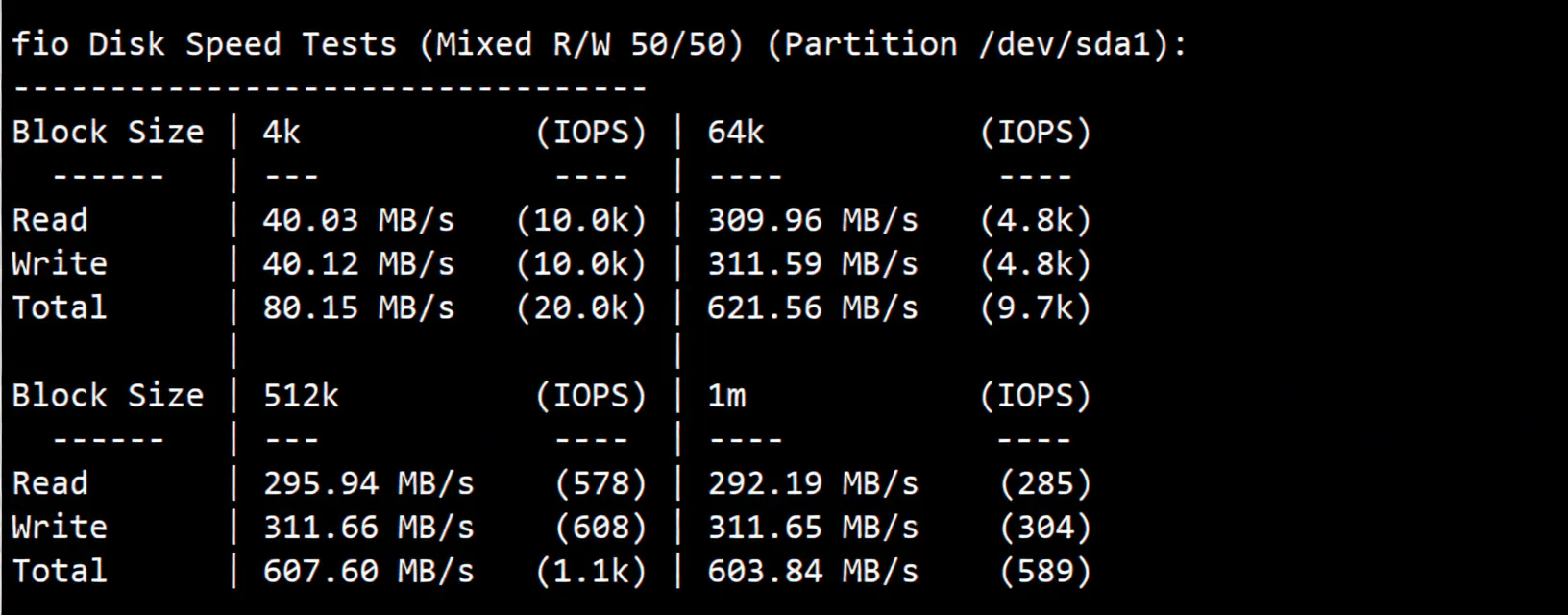The height and width of the screenshot is (615, 1568).
Task: Click the 1m total 603.84 MB/s value
Action: point(813,571)
